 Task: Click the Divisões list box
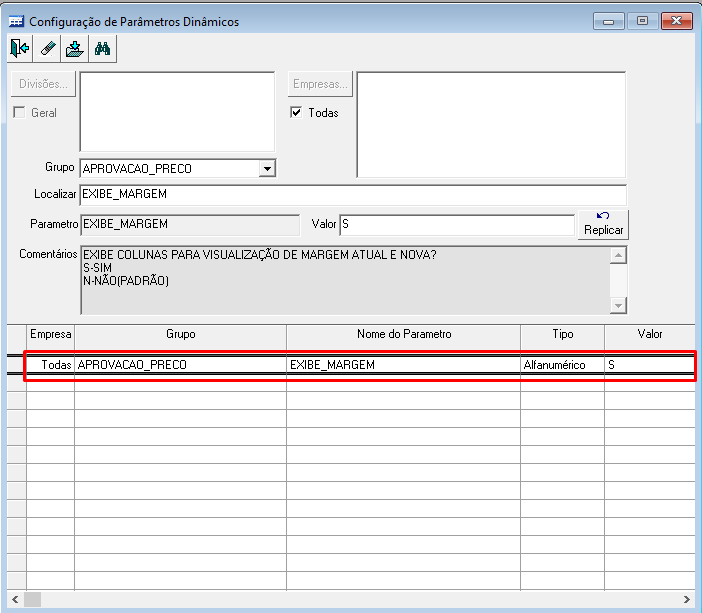point(177,112)
